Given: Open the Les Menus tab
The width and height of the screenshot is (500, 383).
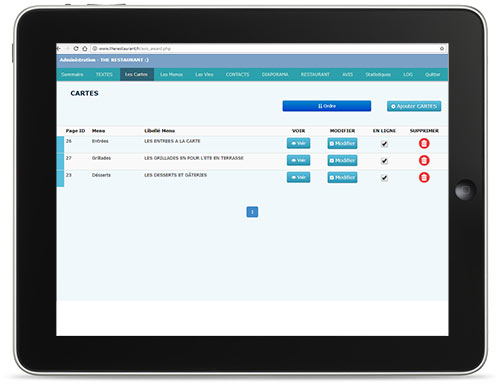Looking at the screenshot, I should [171, 74].
